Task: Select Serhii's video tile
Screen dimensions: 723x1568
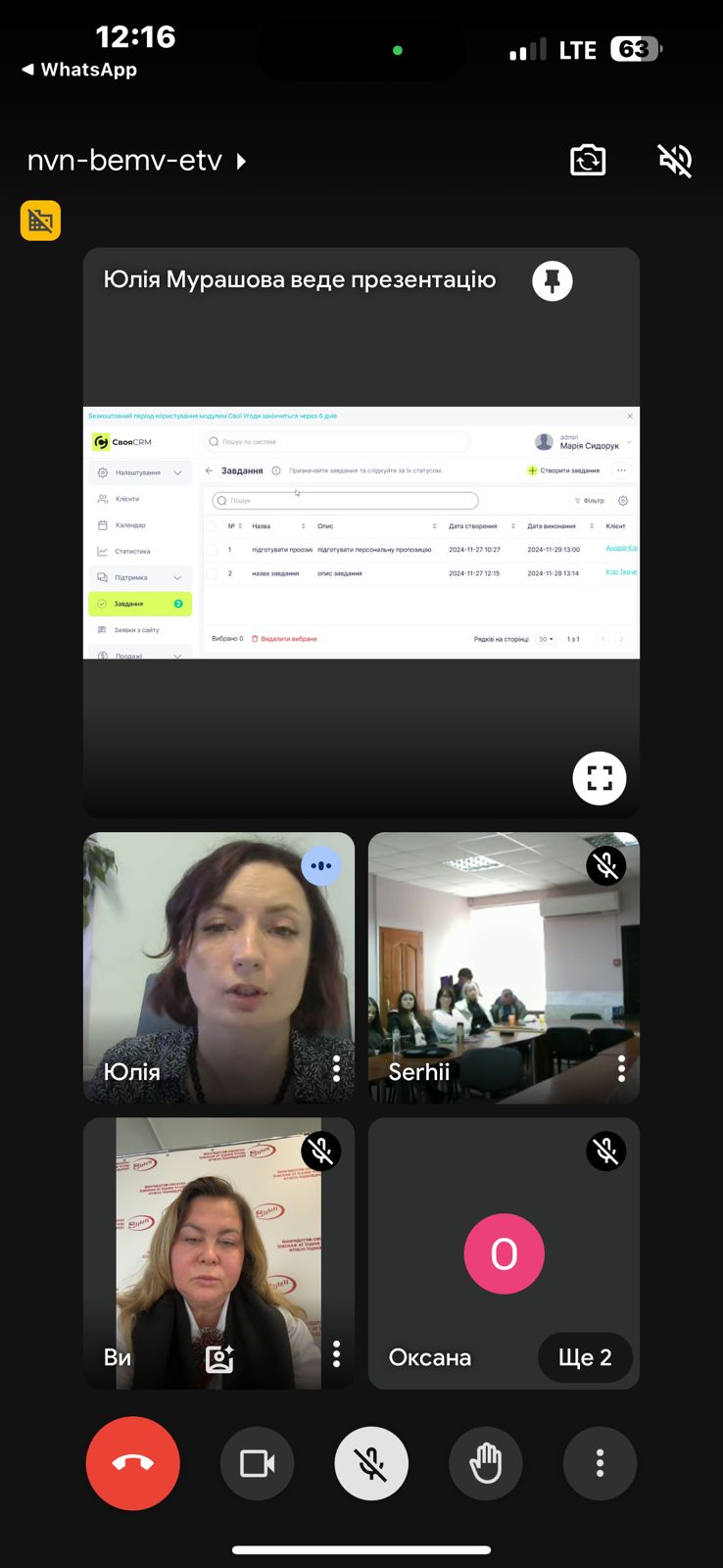Action: 504,968
